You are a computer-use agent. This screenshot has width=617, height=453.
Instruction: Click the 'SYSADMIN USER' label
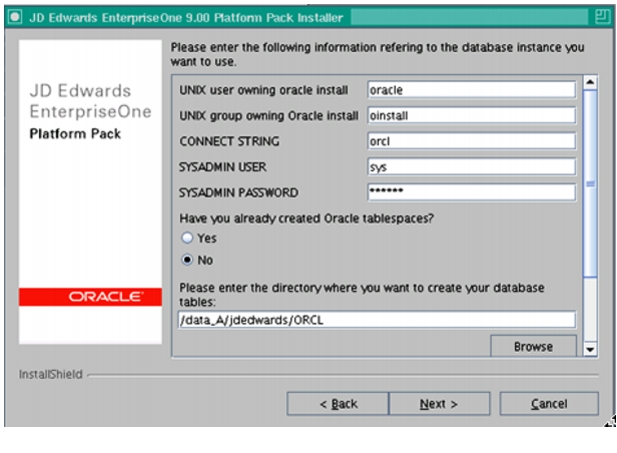223,167
